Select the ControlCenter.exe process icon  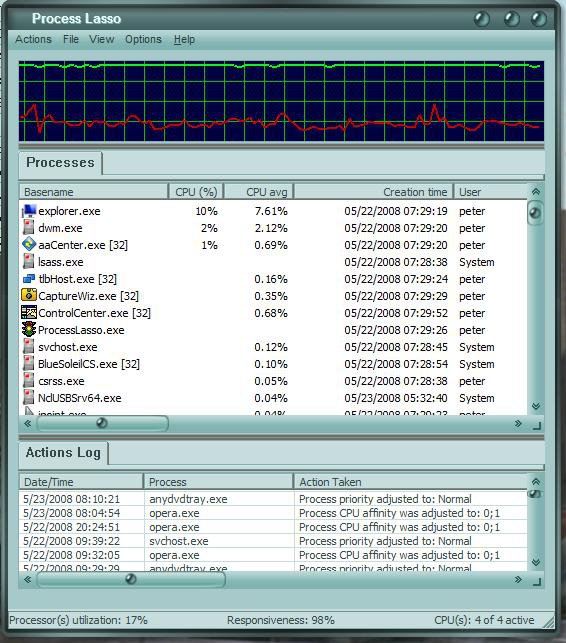tap(29, 312)
